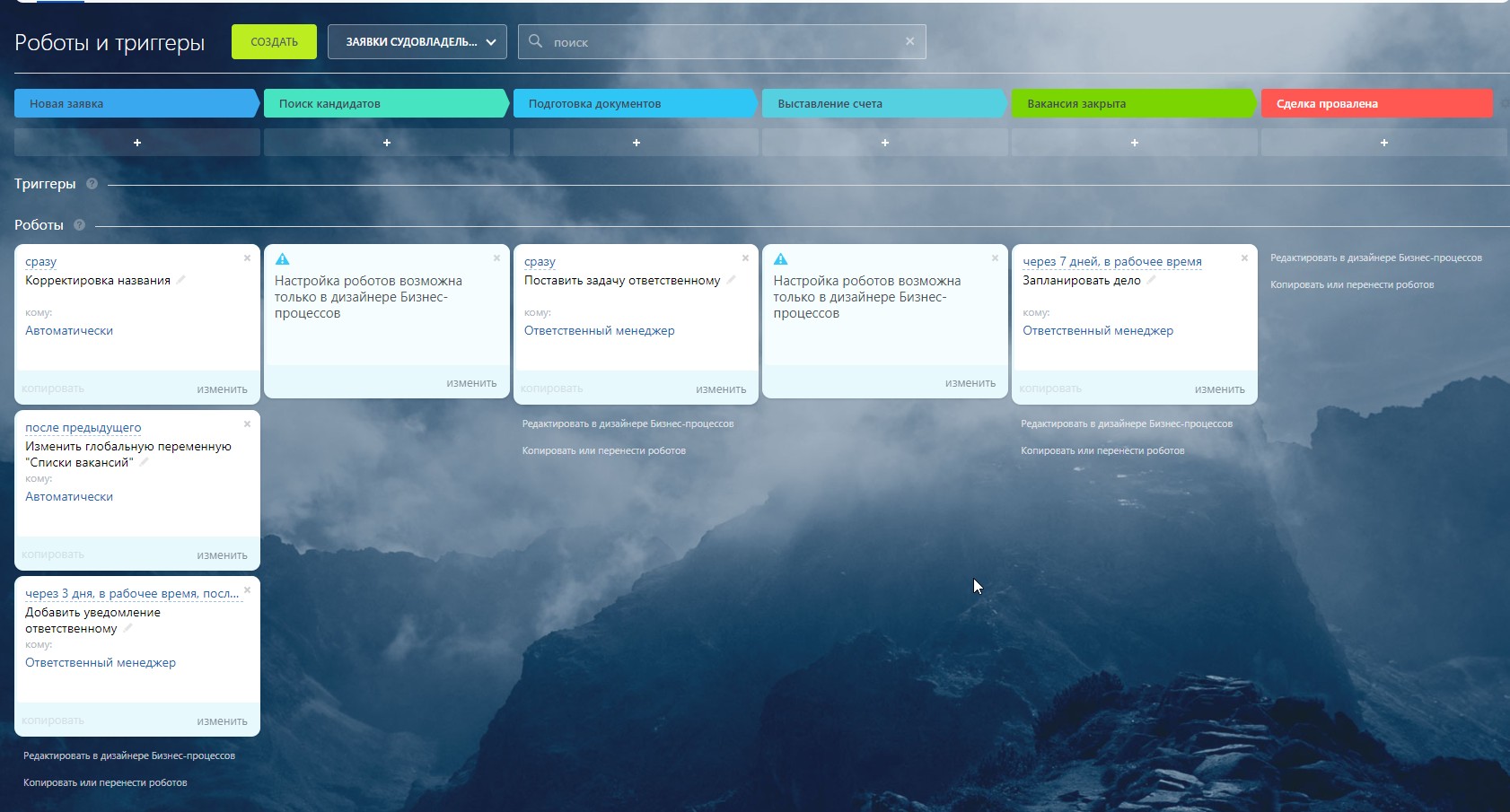
Task: Open the через 3 дня, в рабочее время delay
Action: [132, 594]
